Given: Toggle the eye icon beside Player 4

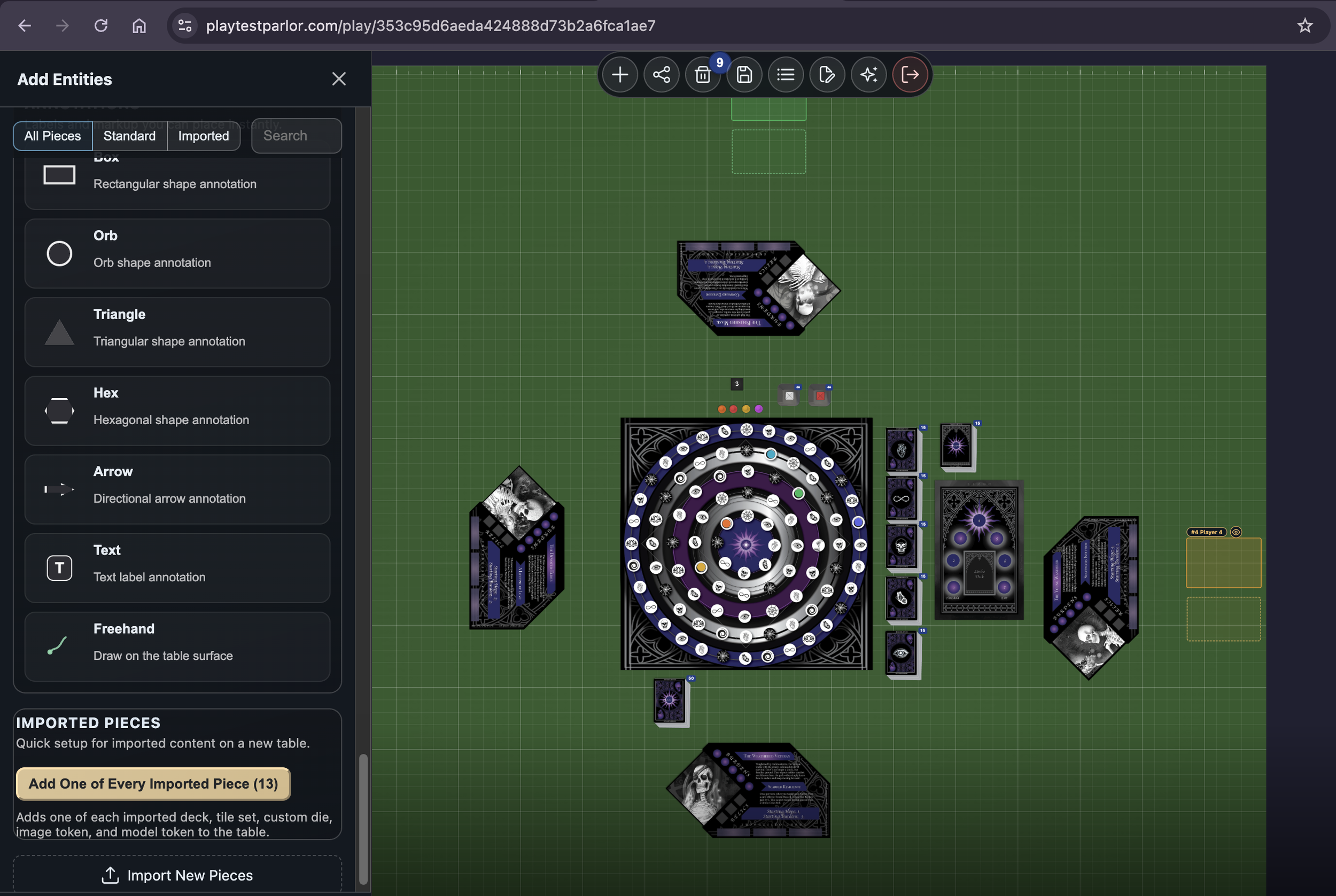Looking at the screenshot, I should (1236, 532).
